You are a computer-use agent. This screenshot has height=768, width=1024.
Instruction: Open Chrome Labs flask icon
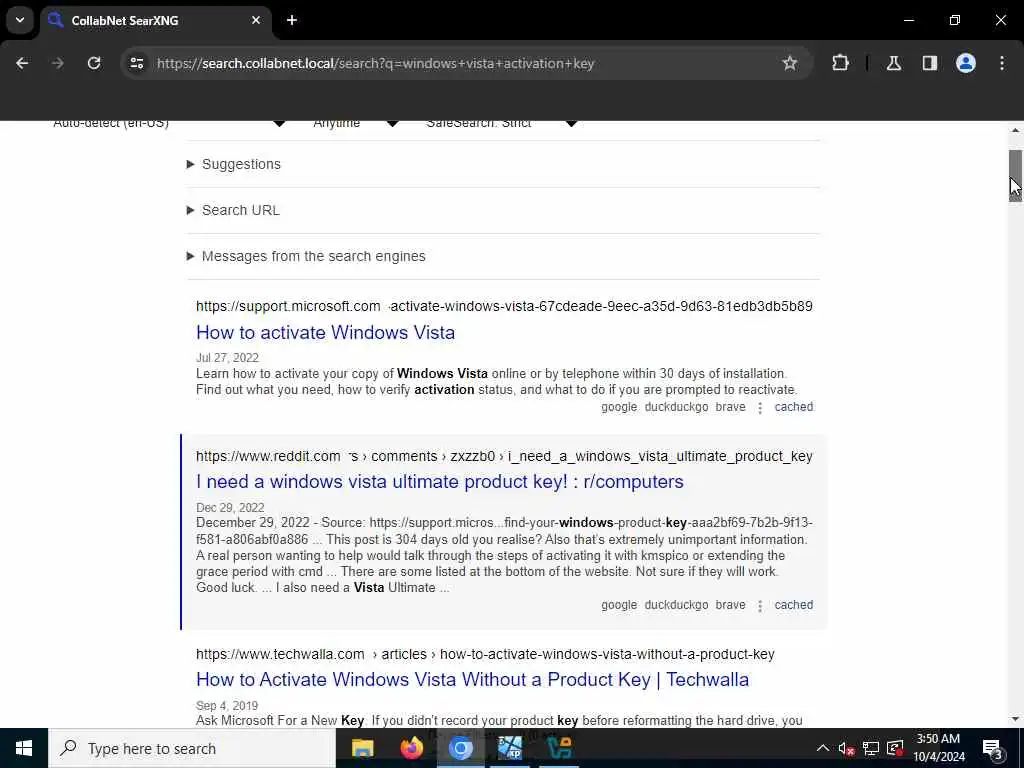[x=894, y=63]
